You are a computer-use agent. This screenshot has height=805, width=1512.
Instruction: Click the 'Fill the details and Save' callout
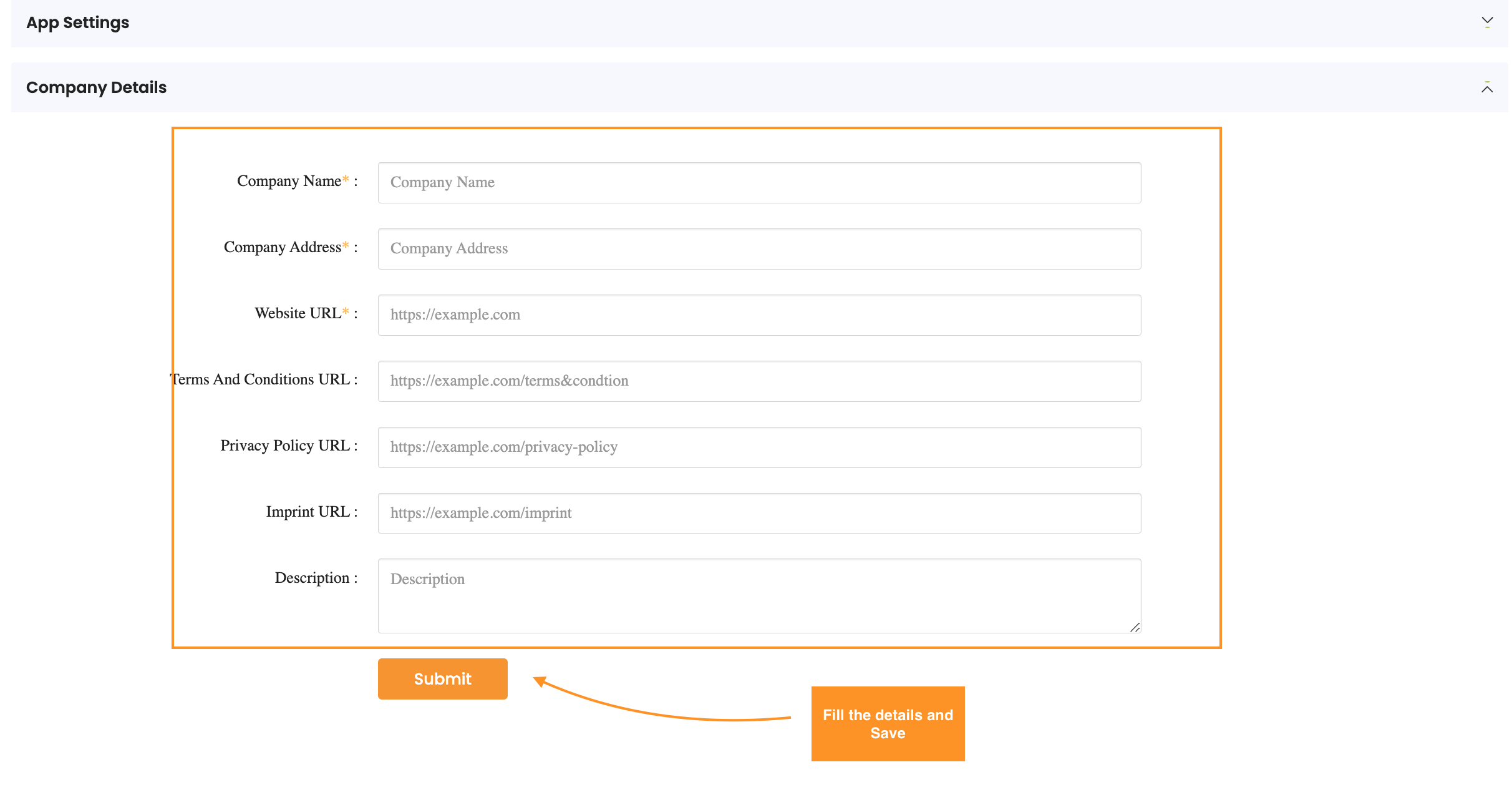pos(888,724)
